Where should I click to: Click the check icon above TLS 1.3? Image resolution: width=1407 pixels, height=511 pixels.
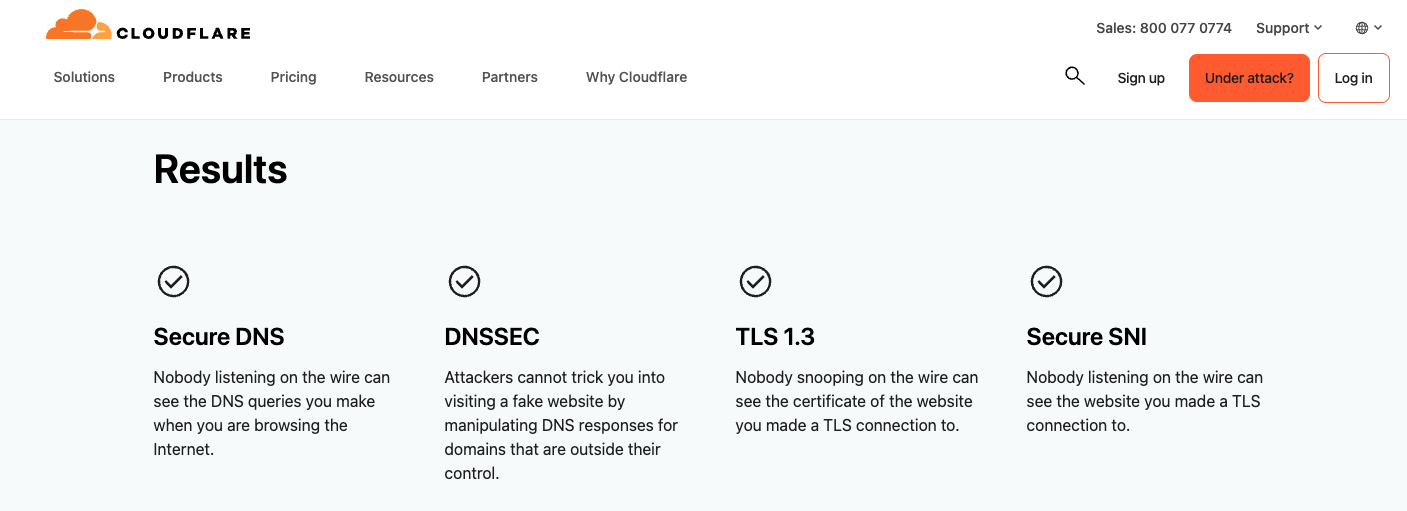pyautogui.click(x=755, y=282)
